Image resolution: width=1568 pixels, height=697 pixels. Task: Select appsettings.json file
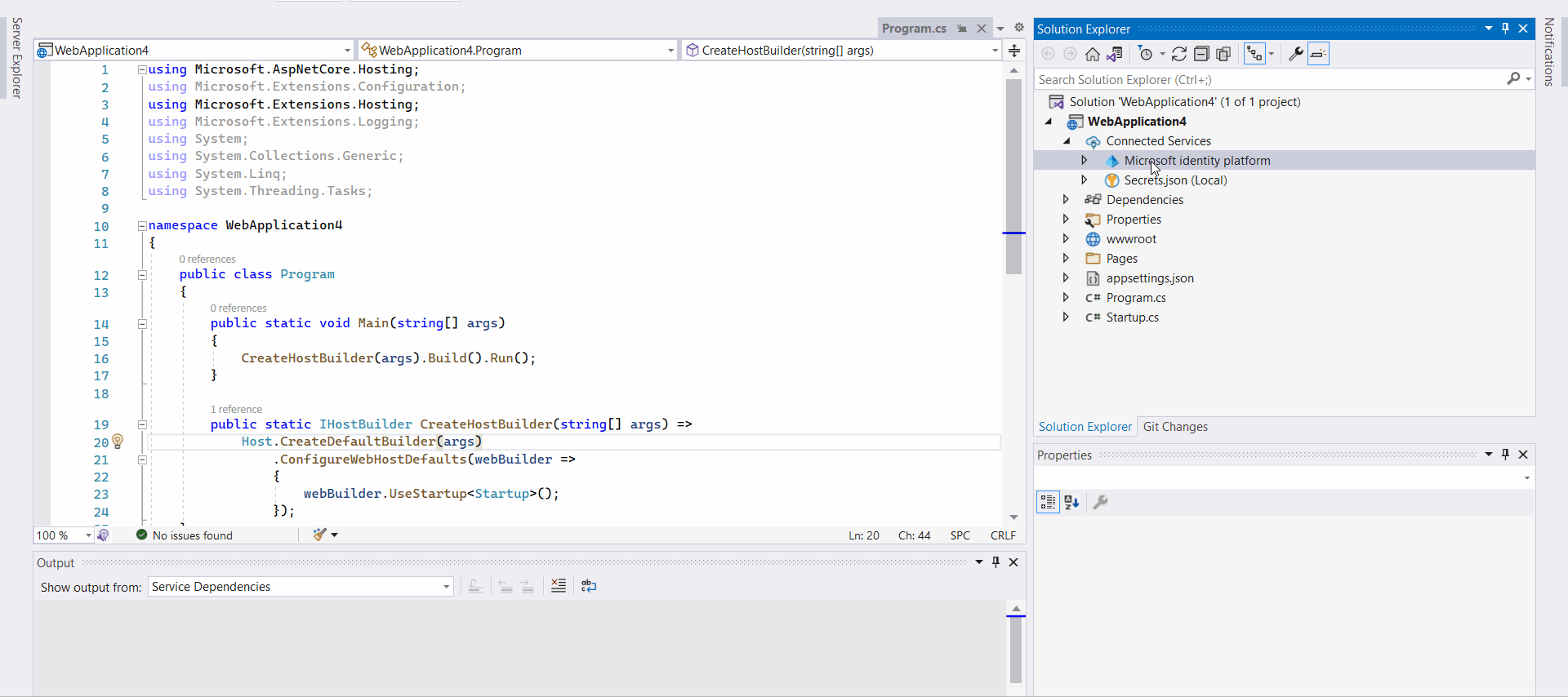click(1150, 278)
